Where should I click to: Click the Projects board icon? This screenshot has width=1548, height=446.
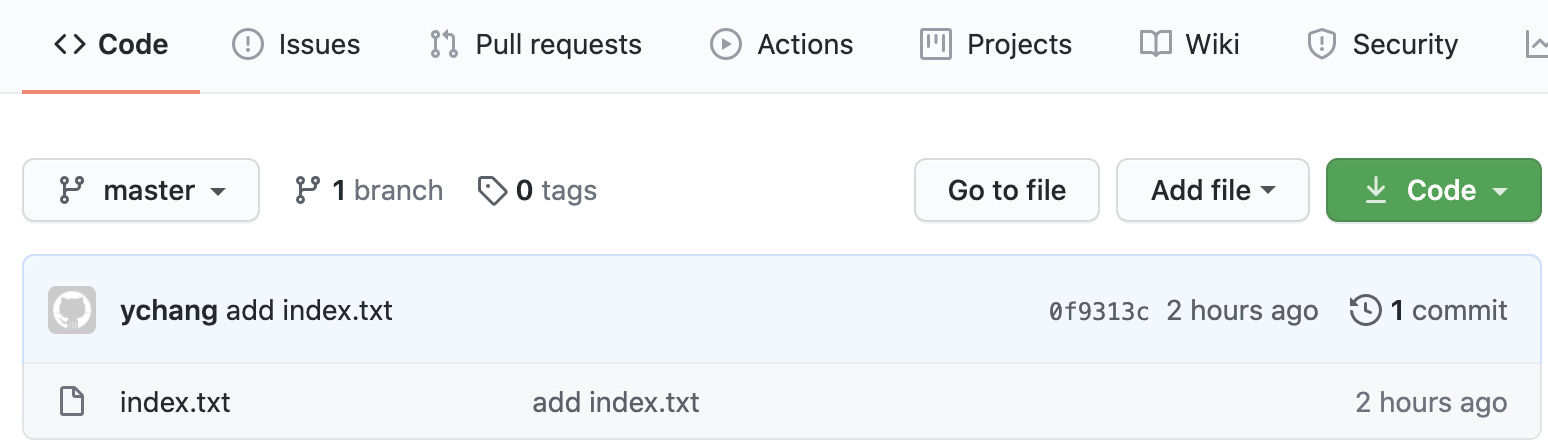pyautogui.click(x=935, y=44)
